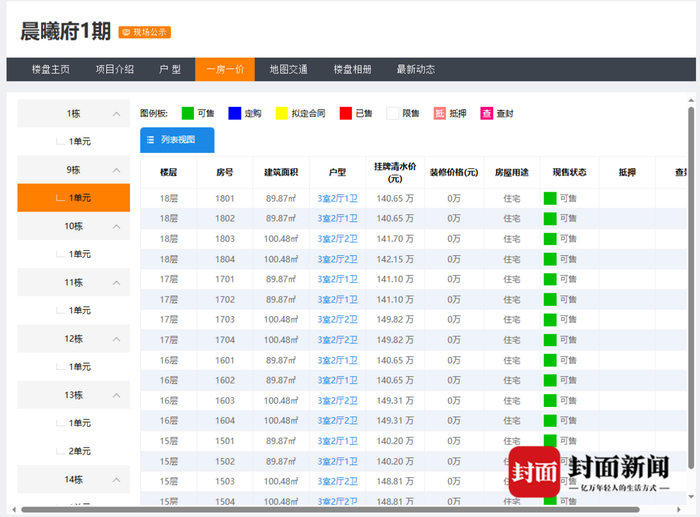
Task: Switch to 项目介绍 tab
Action: pyautogui.click(x=114, y=69)
